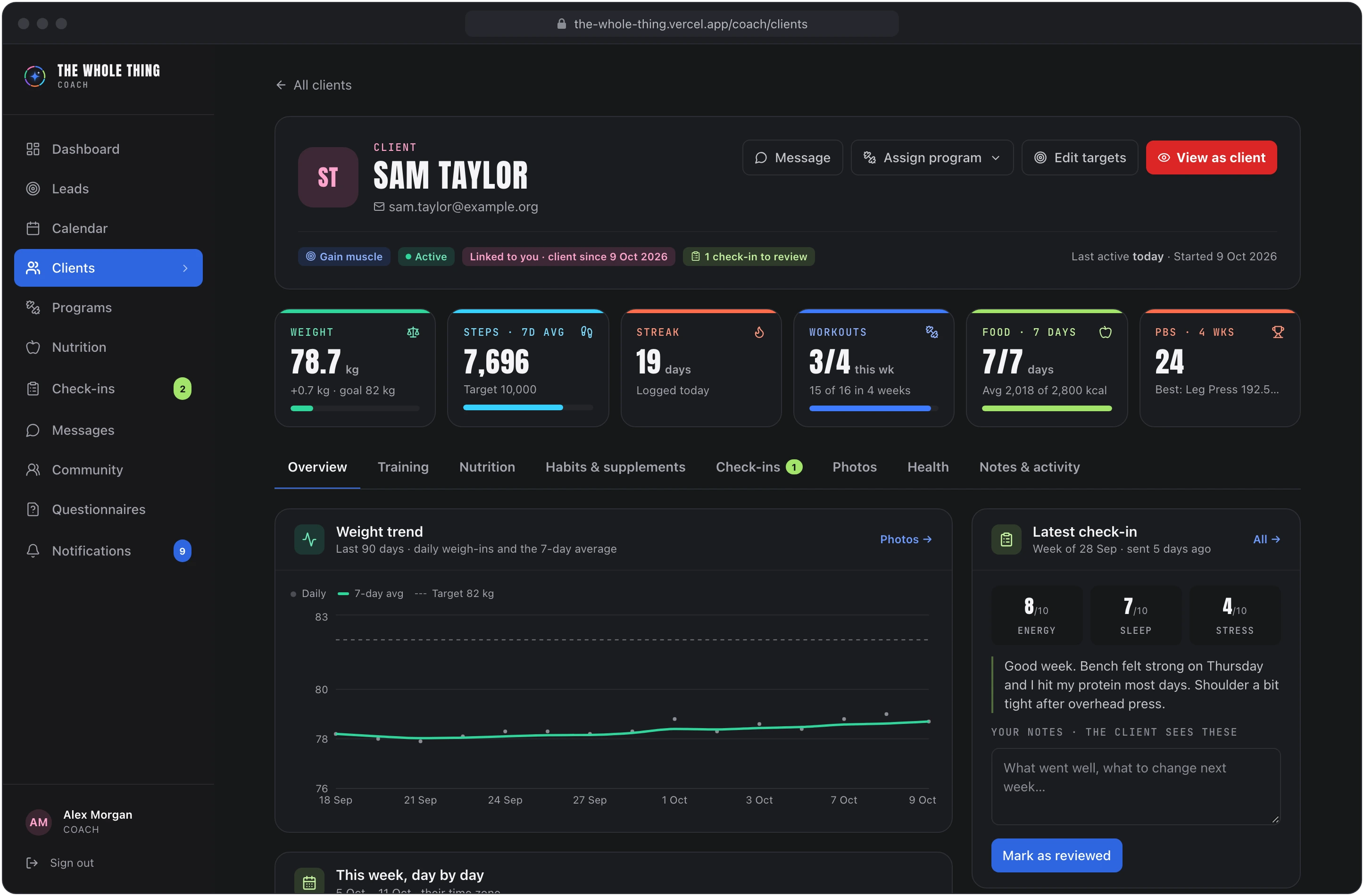Click The Whole Thing logo icon
Image resolution: width=1364 pixels, height=896 pixels.
pos(34,75)
